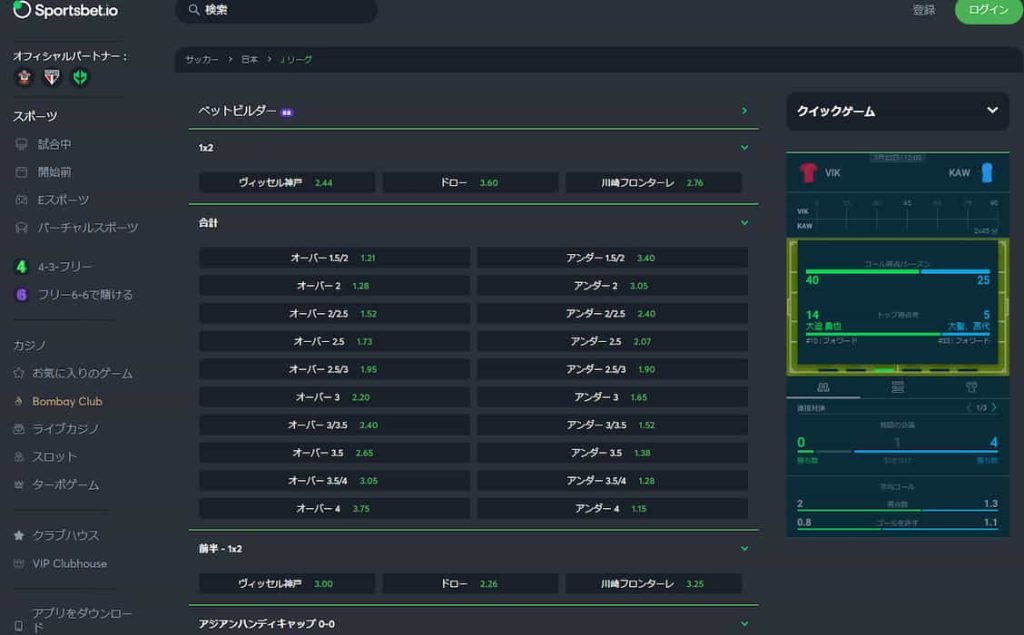Click the 開始前 calendar icon
This screenshot has width=1024, height=635.
[22, 172]
